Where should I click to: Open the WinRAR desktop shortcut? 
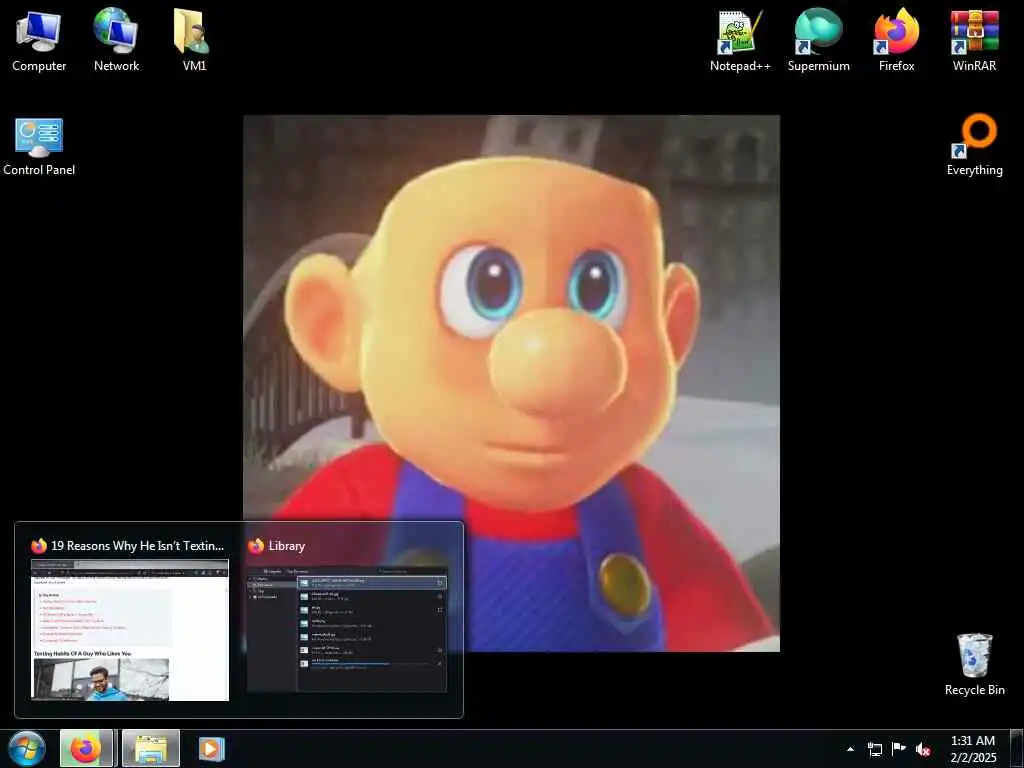[x=974, y=40]
